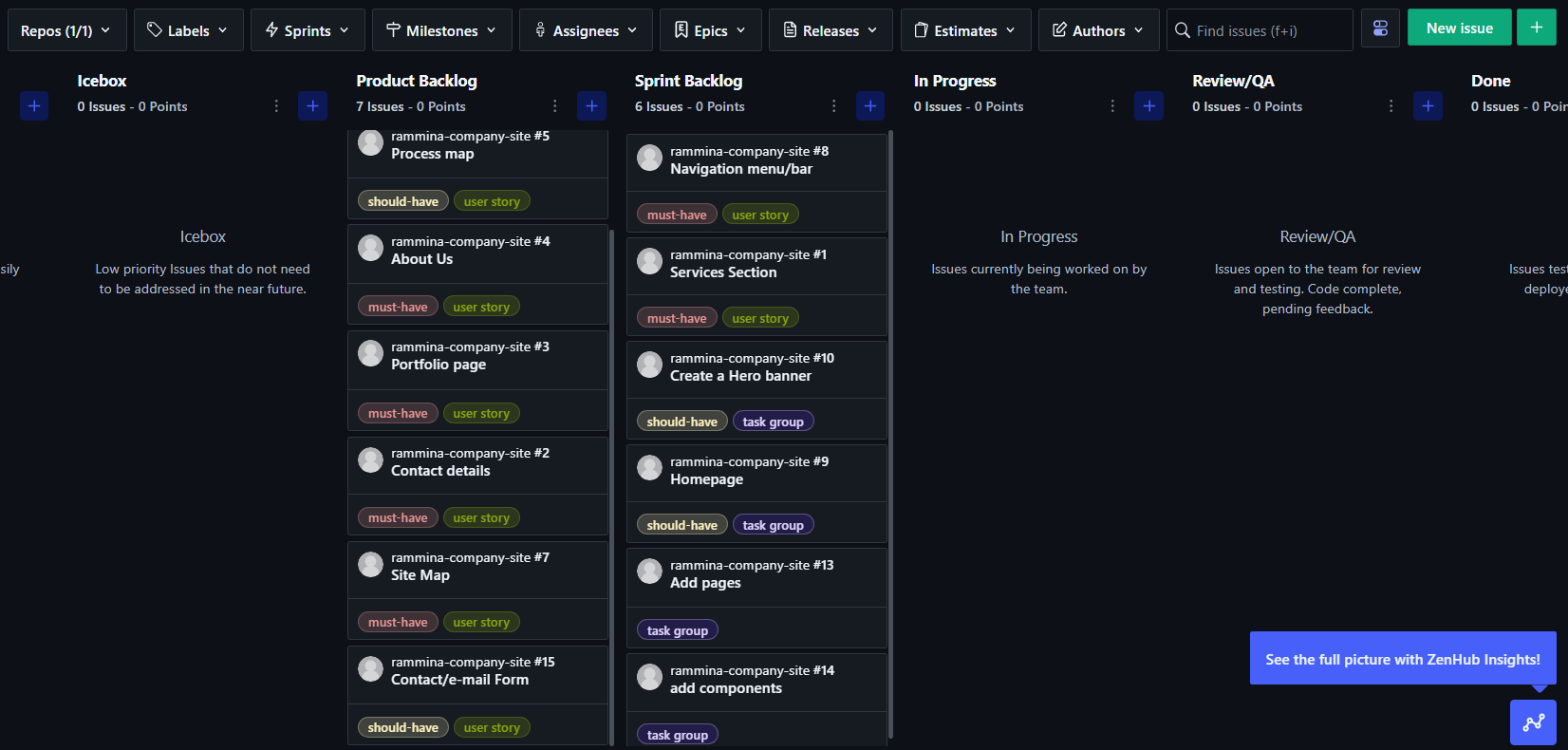
Task: Click the Product Backlog column title
Action: tap(417, 81)
